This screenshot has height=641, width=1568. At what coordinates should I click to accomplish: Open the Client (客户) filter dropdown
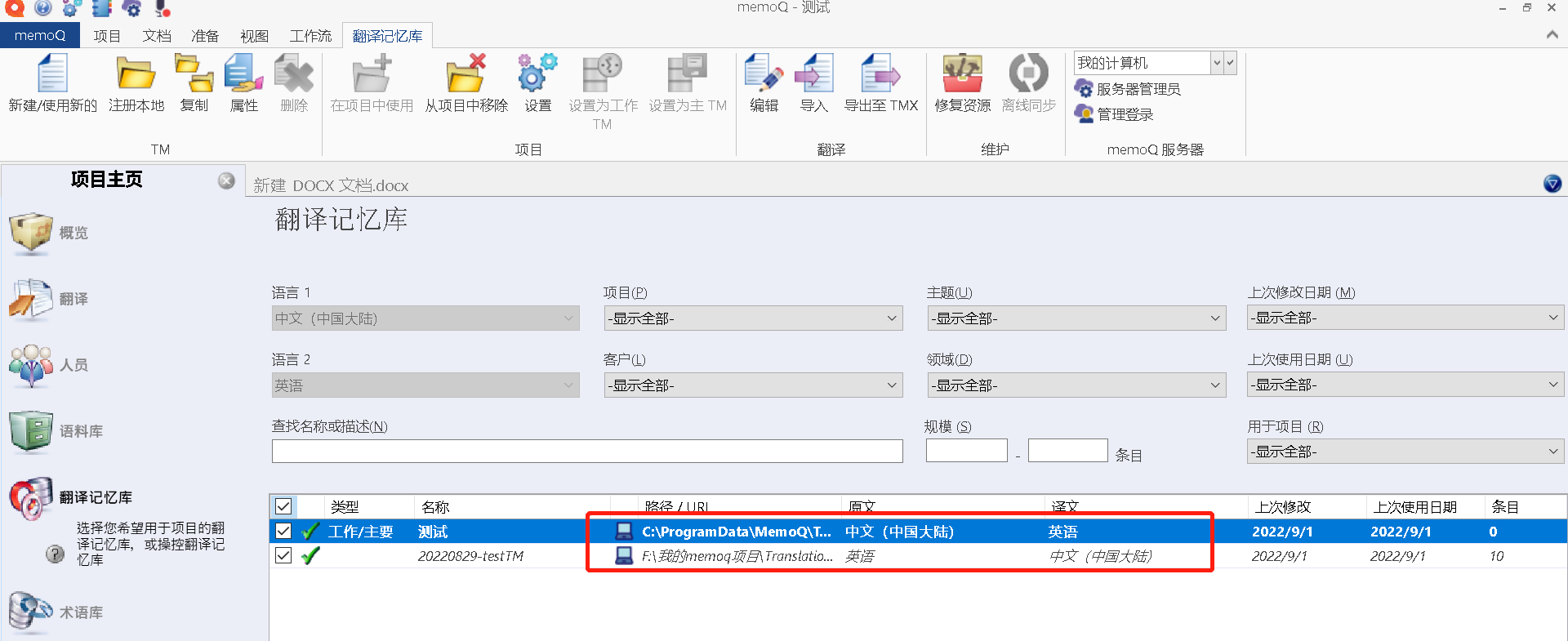(753, 385)
